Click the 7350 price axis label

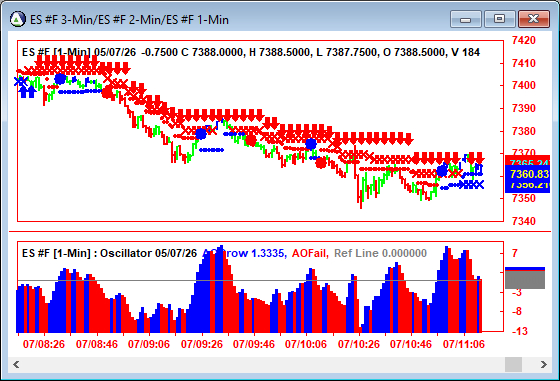(x=524, y=198)
